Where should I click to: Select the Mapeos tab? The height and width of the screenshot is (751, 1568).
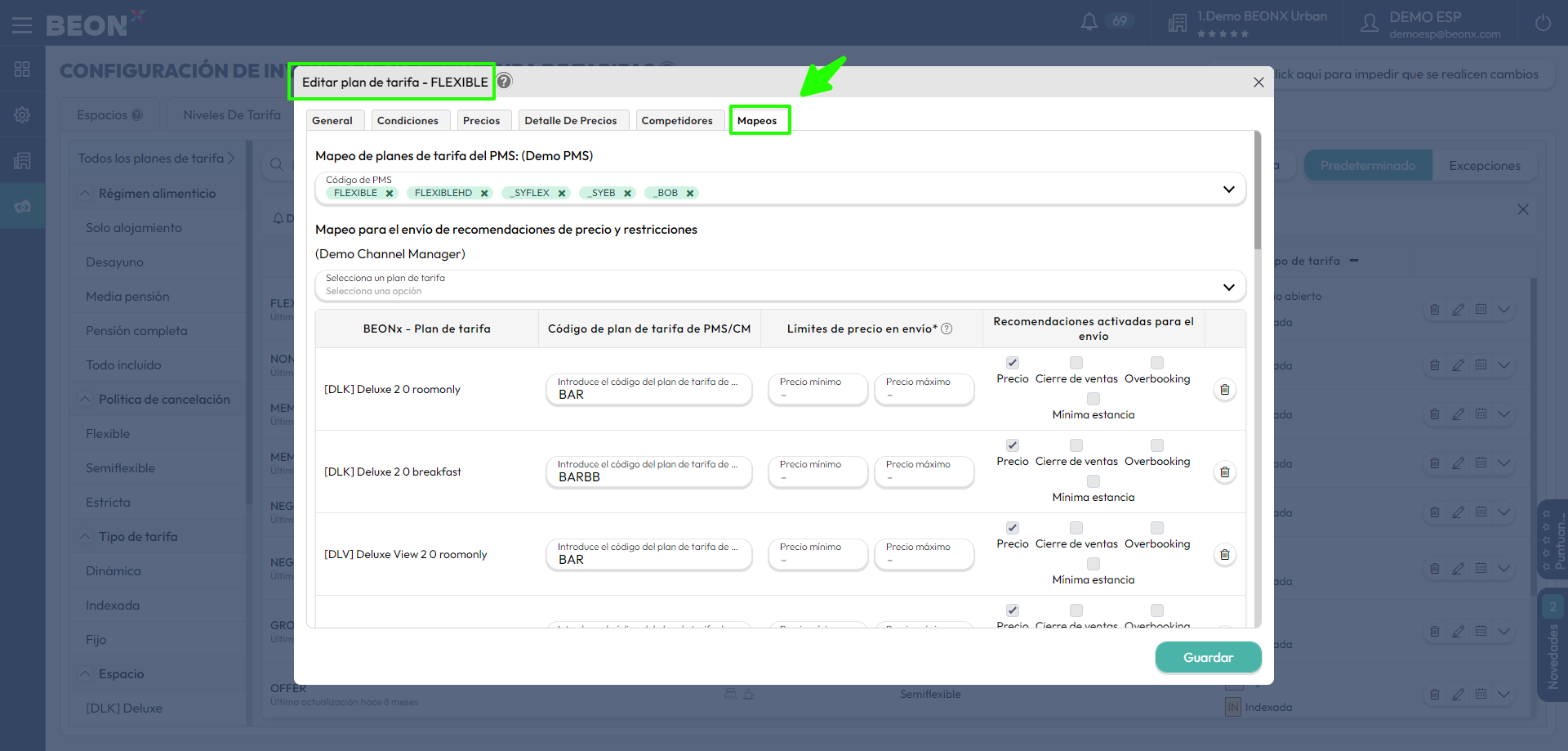pyautogui.click(x=759, y=120)
